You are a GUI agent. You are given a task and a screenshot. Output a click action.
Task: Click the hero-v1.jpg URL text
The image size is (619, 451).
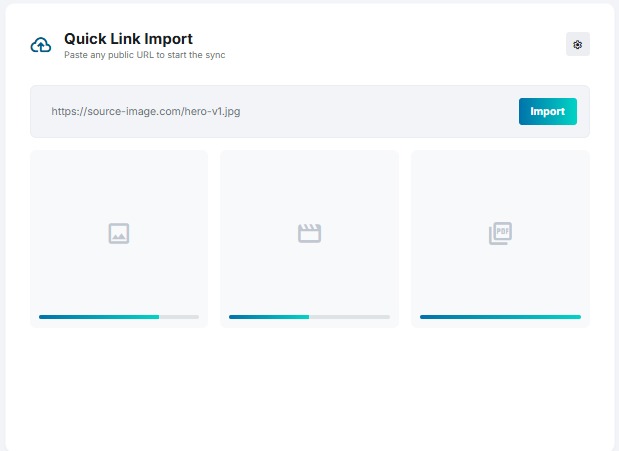point(145,111)
